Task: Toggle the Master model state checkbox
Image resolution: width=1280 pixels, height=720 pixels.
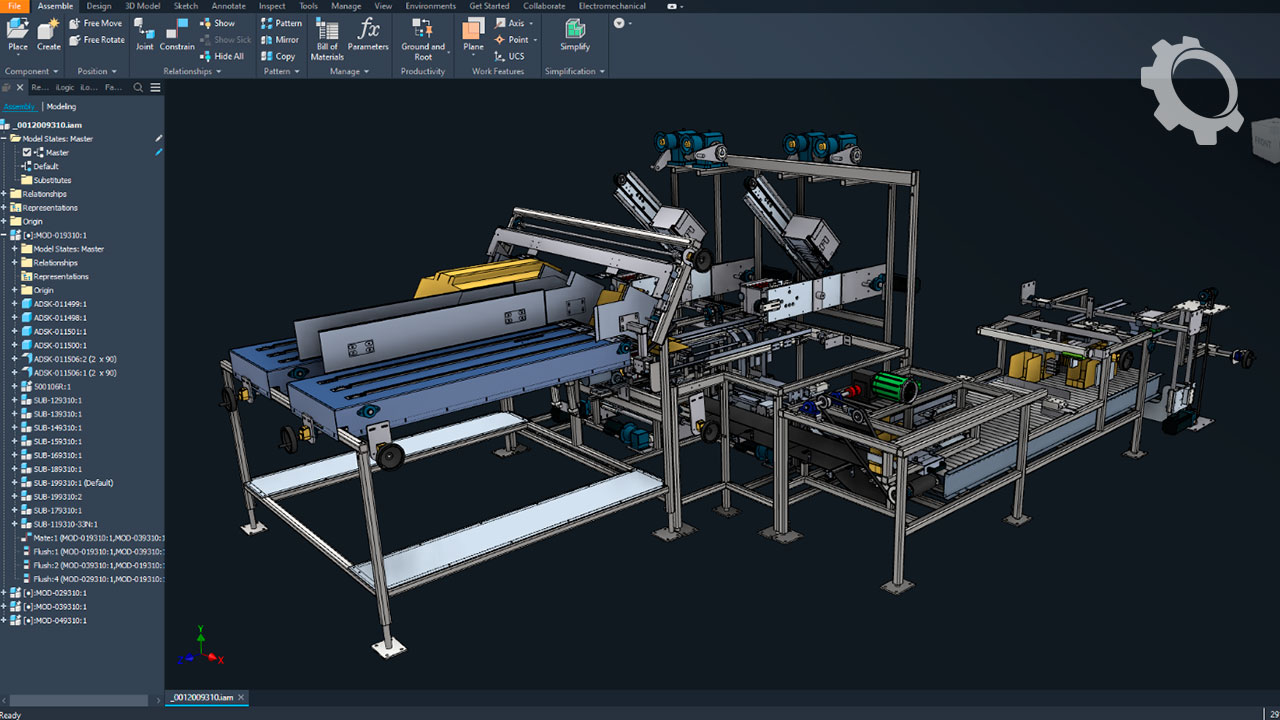Action: coord(27,153)
